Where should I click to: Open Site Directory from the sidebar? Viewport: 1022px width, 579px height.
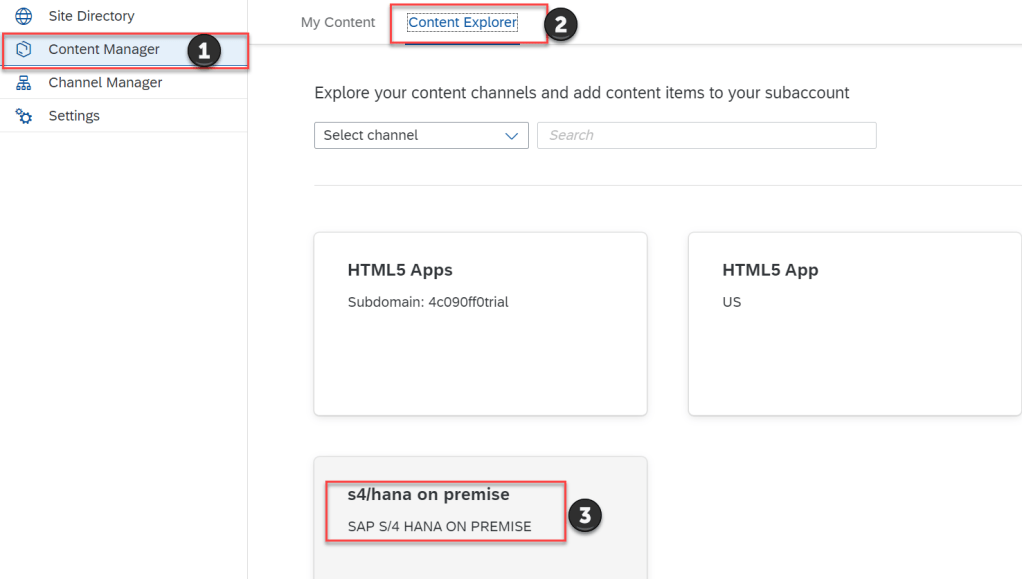point(91,16)
